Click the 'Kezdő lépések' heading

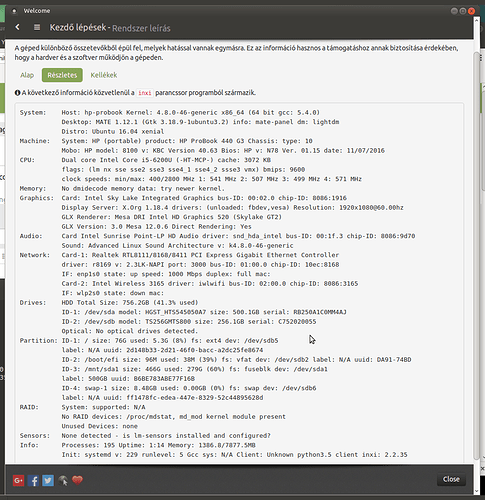78,27
